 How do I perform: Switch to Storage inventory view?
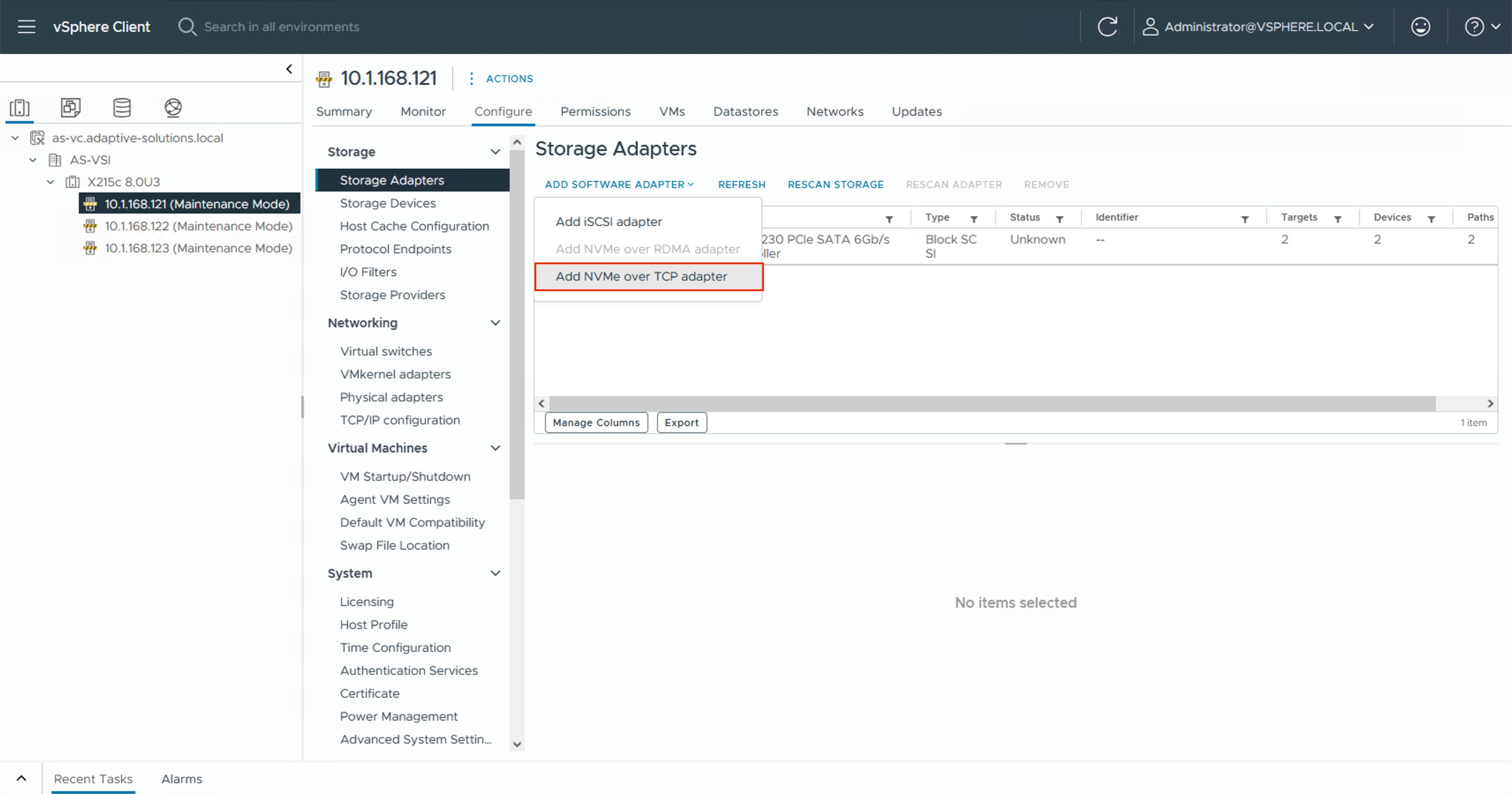(x=121, y=107)
